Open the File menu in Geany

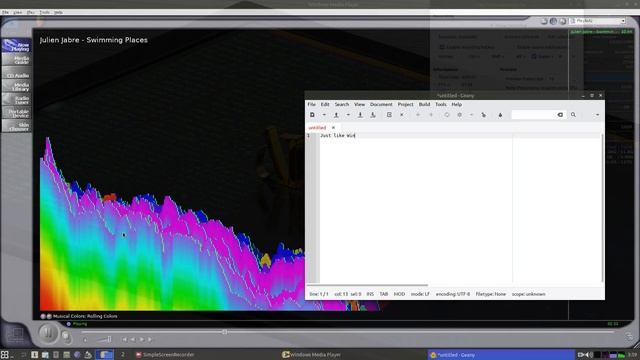click(x=311, y=104)
